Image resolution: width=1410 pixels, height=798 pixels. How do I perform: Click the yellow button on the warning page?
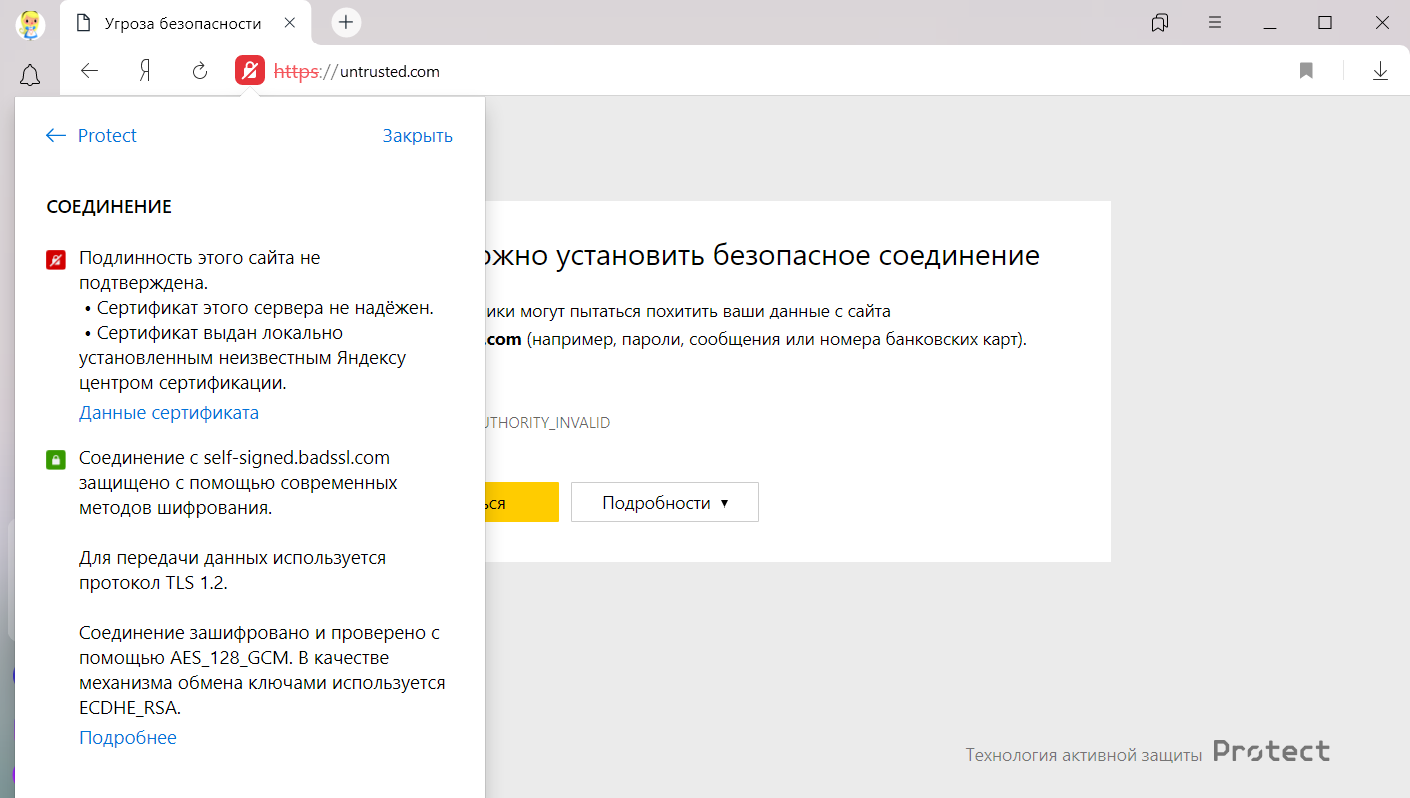click(x=521, y=503)
